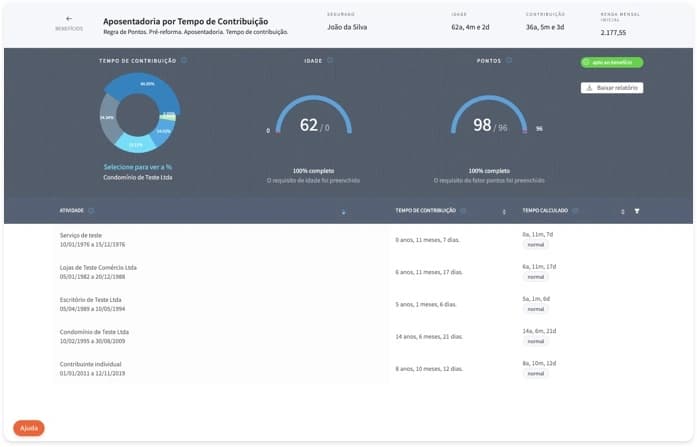Download report with Baixar relatório button
Screen dimensions: 697x447
click(x=612, y=88)
